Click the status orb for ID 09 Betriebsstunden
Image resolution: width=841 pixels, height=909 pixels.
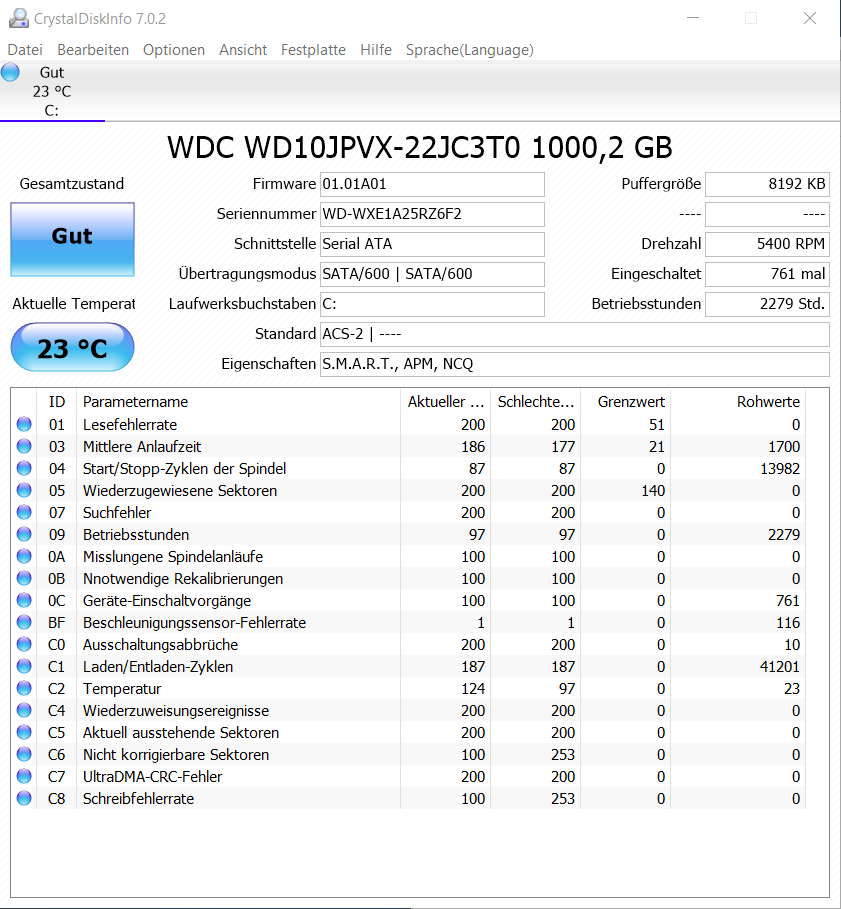[24, 535]
